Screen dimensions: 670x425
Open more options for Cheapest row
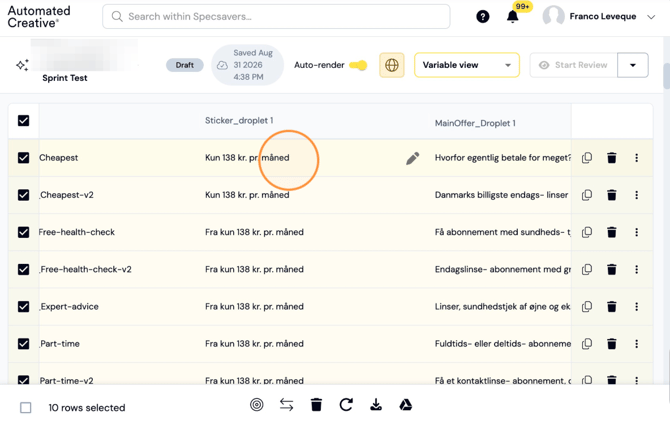tap(636, 158)
